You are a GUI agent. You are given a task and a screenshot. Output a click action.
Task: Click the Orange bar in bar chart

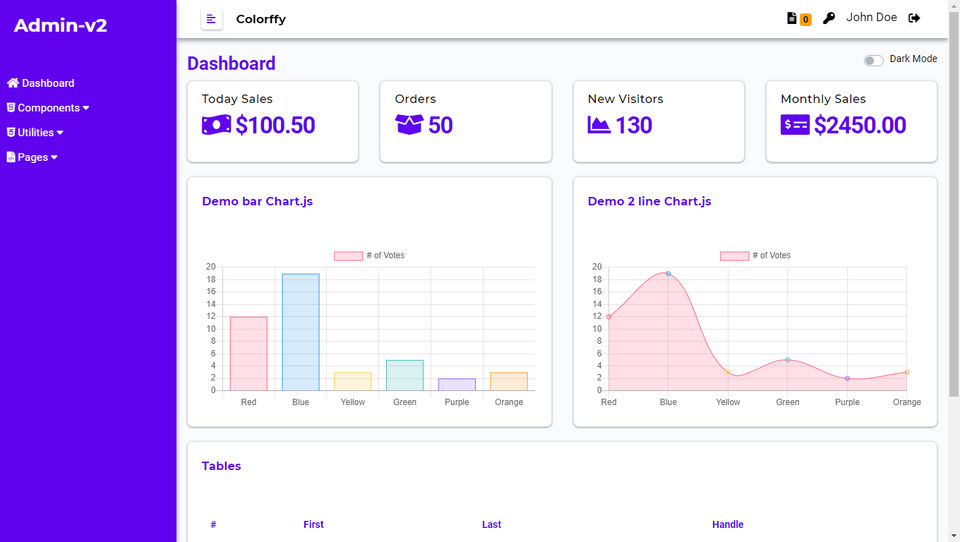[x=509, y=381]
